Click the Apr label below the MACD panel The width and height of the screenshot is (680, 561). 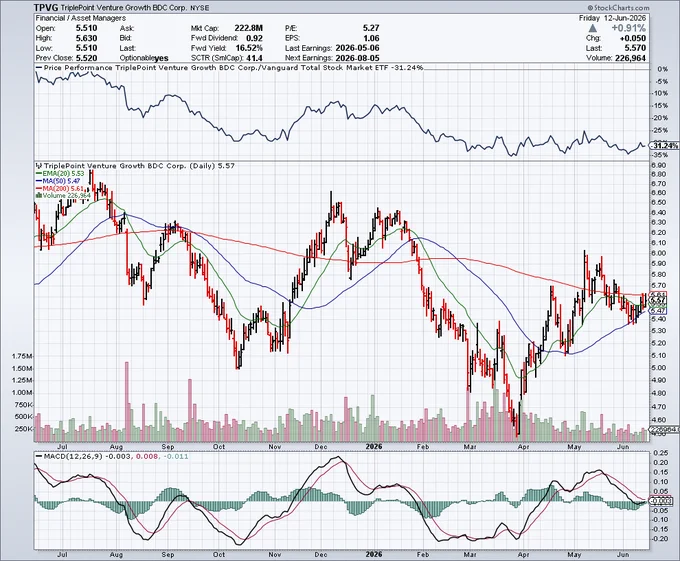click(x=523, y=554)
